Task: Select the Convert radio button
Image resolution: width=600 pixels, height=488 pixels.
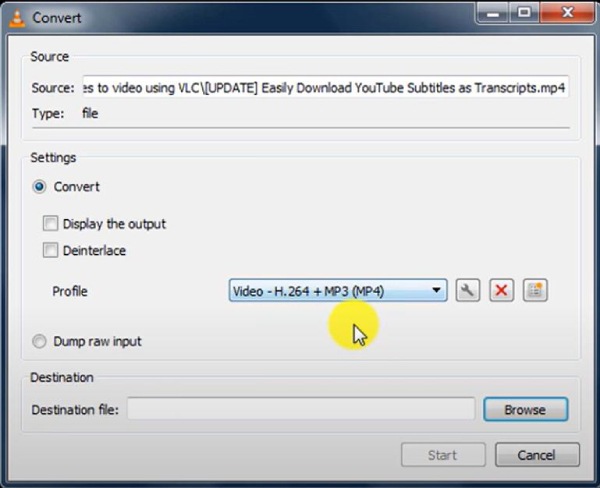Action: tap(39, 187)
